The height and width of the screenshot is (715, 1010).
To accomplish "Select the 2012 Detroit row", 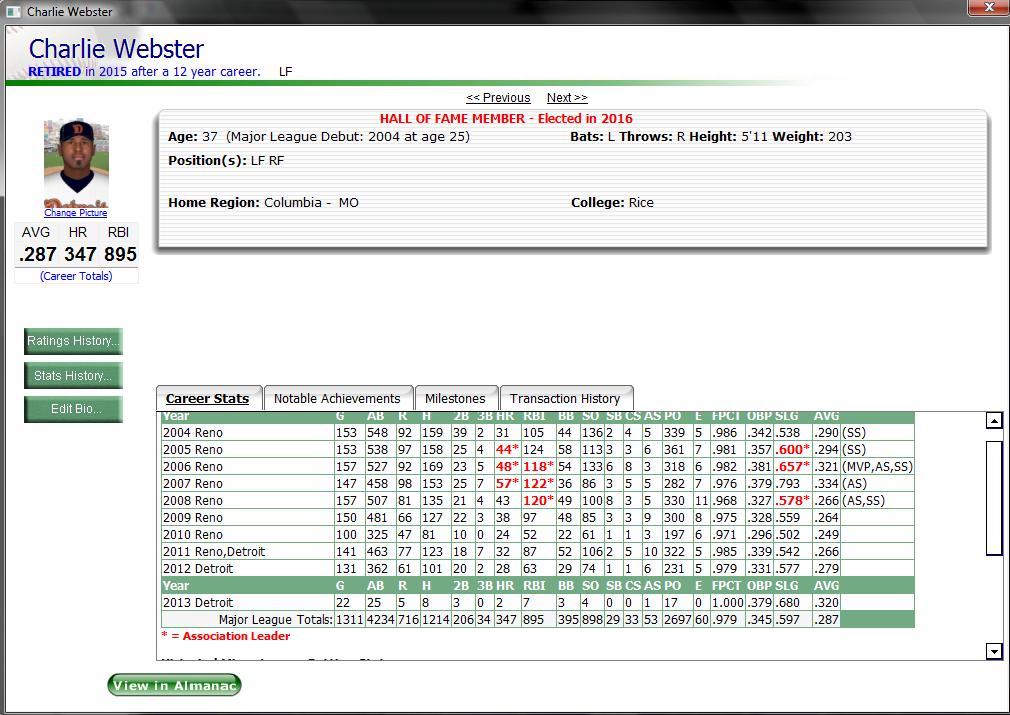I will pyautogui.click(x=537, y=568).
